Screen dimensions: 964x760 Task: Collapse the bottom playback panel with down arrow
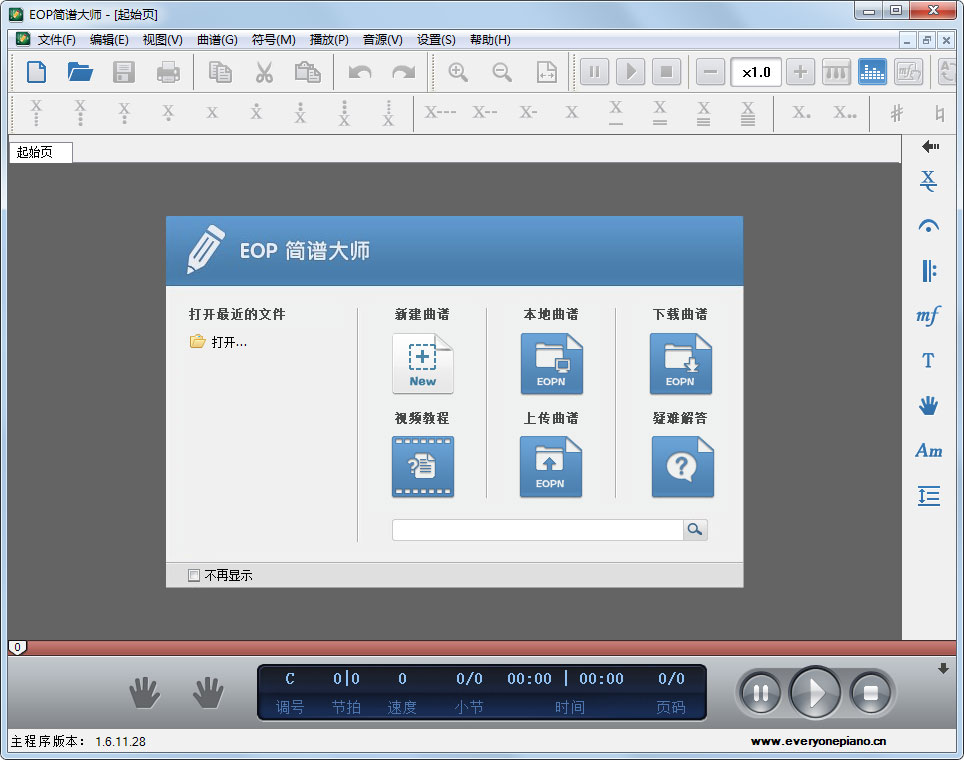click(x=943, y=669)
